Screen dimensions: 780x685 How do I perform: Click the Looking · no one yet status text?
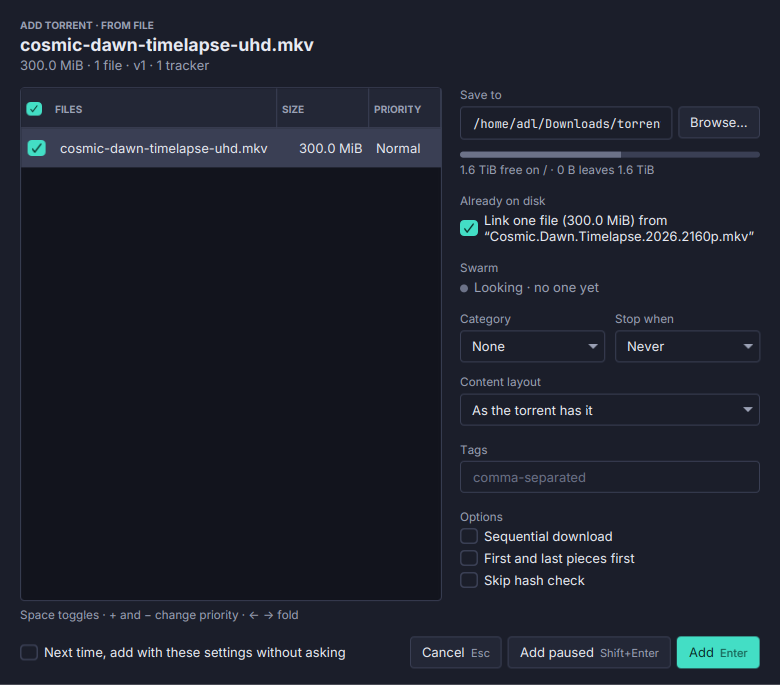[536, 288]
